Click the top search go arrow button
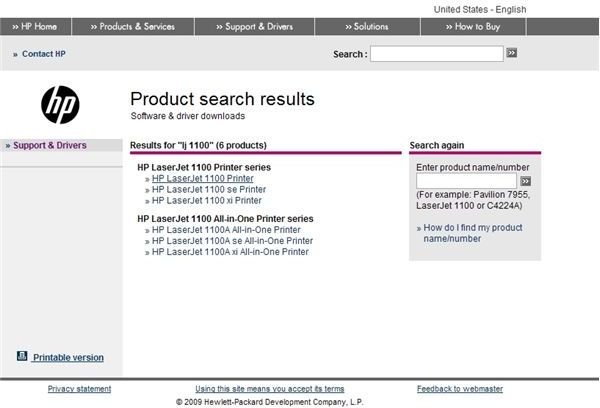This screenshot has height=408, width=600. 512,53
